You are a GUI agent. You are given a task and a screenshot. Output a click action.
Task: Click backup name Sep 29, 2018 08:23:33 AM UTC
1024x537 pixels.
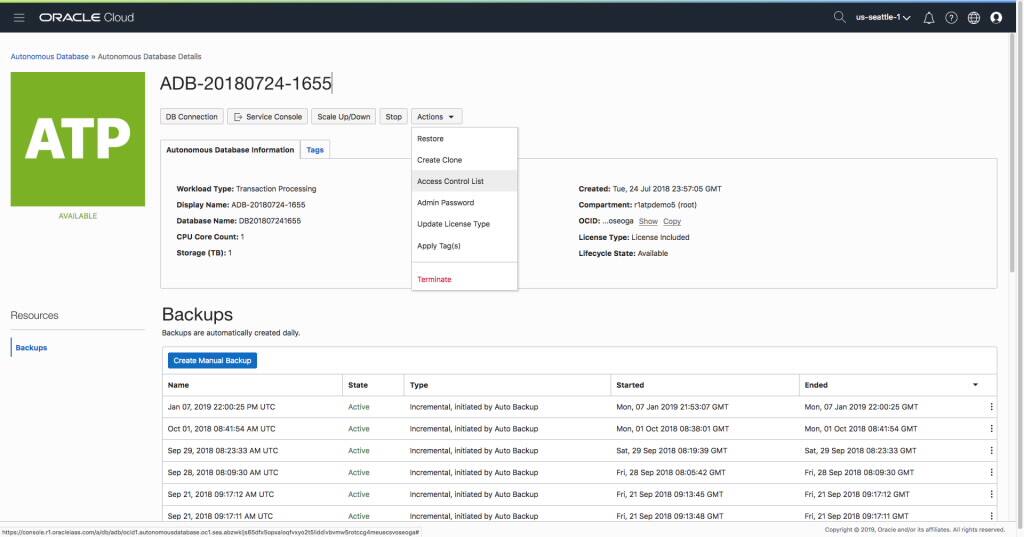(x=223, y=451)
